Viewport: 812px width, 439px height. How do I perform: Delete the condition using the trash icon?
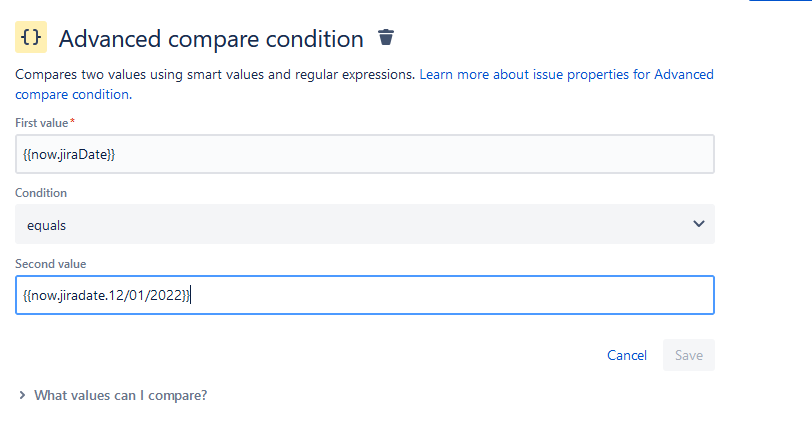click(x=386, y=38)
